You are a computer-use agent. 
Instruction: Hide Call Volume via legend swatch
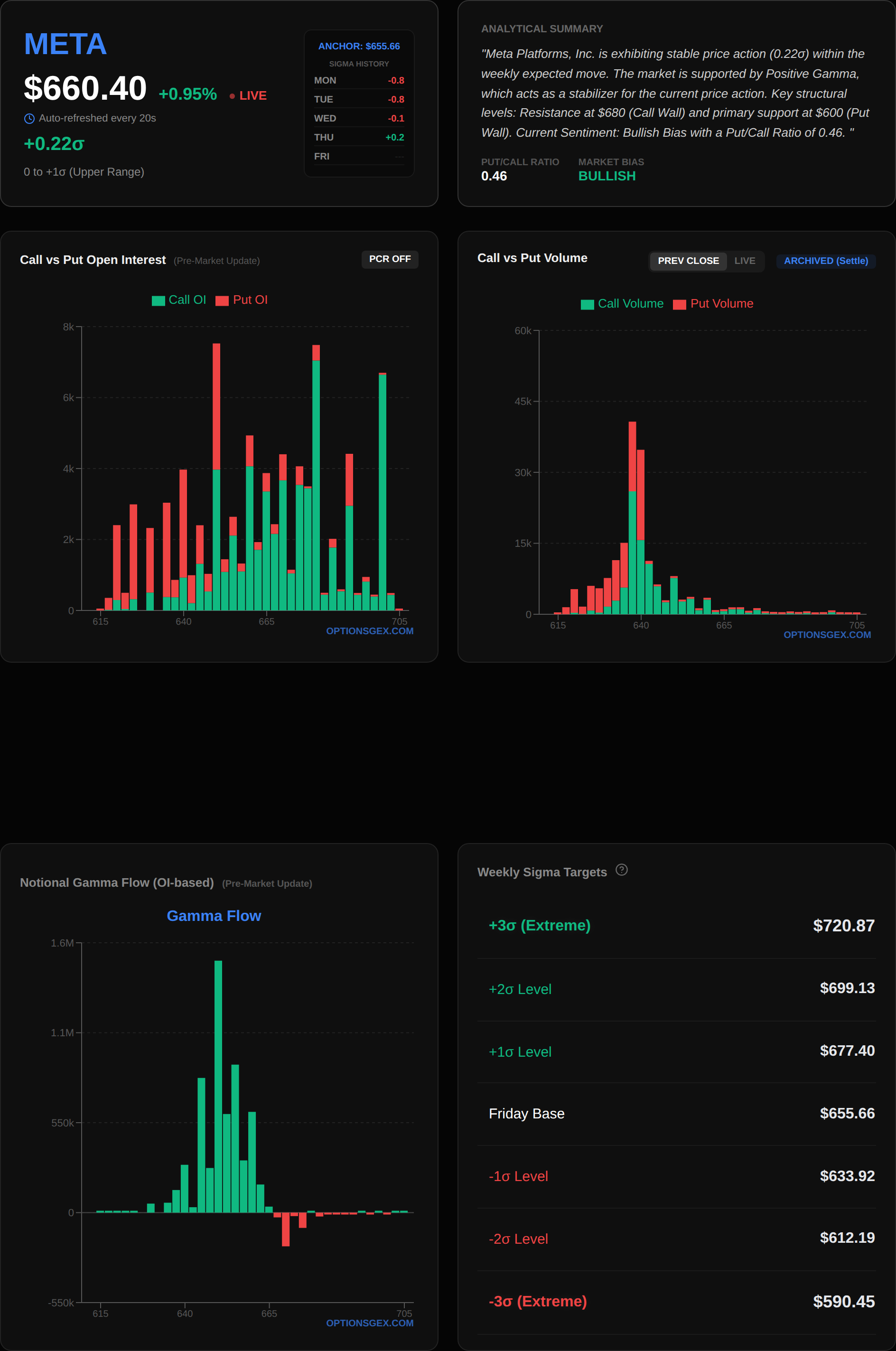[587, 305]
